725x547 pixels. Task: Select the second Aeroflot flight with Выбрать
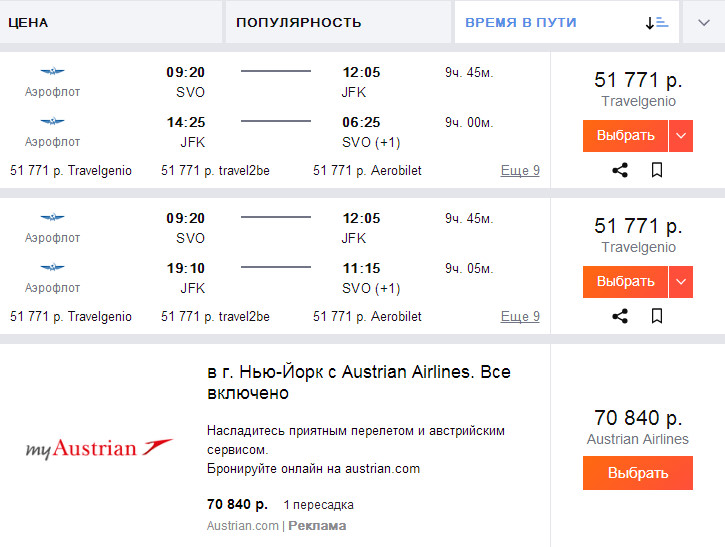626,282
